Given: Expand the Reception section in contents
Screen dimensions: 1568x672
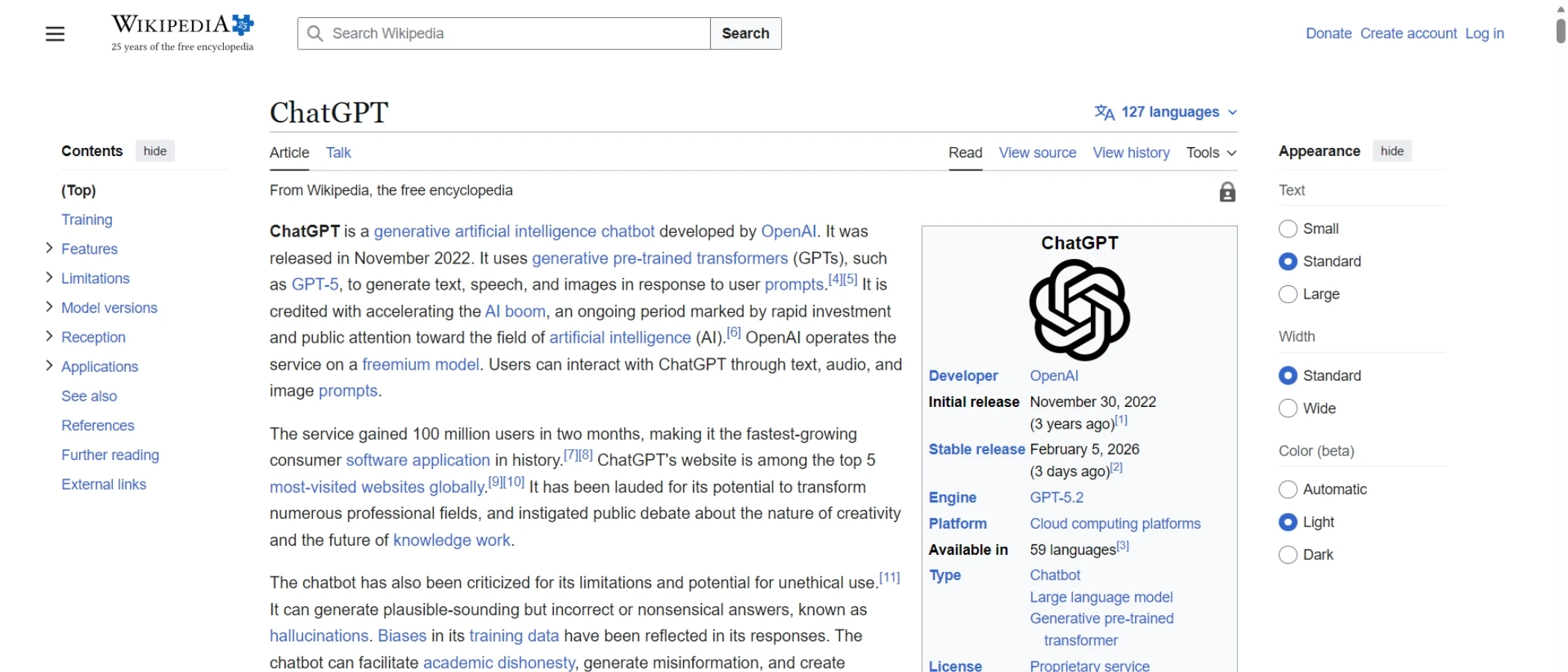Looking at the screenshot, I should [49, 336].
